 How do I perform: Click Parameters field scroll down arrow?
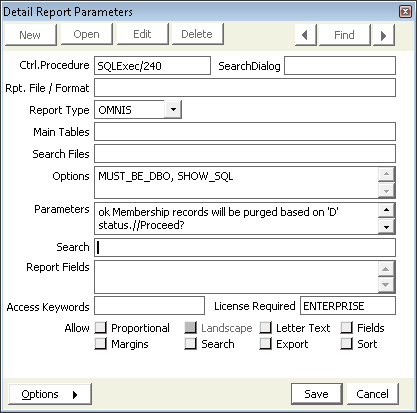(x=386, y=227)
